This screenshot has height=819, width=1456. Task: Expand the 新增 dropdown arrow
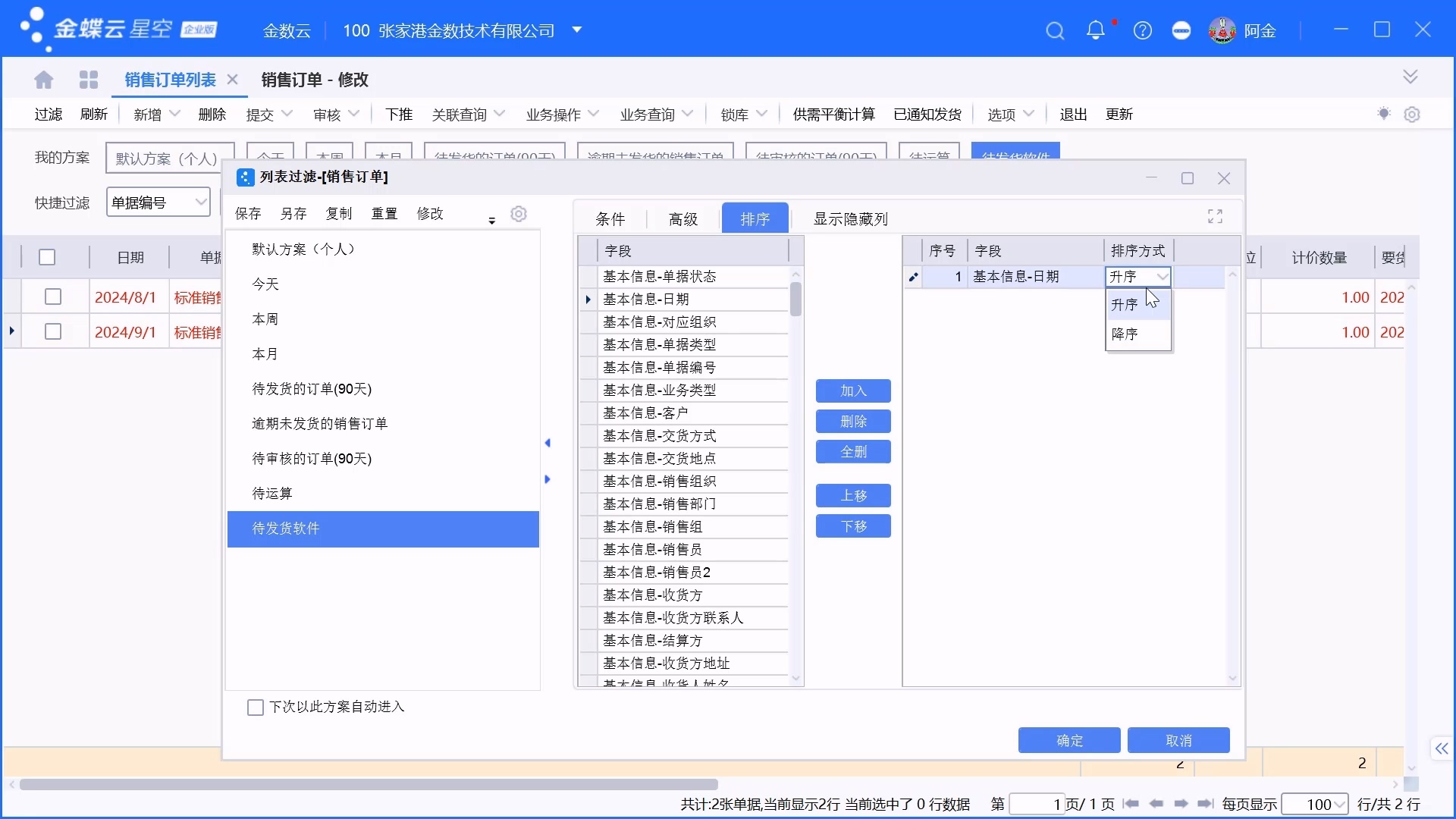(x=175, y=114)
